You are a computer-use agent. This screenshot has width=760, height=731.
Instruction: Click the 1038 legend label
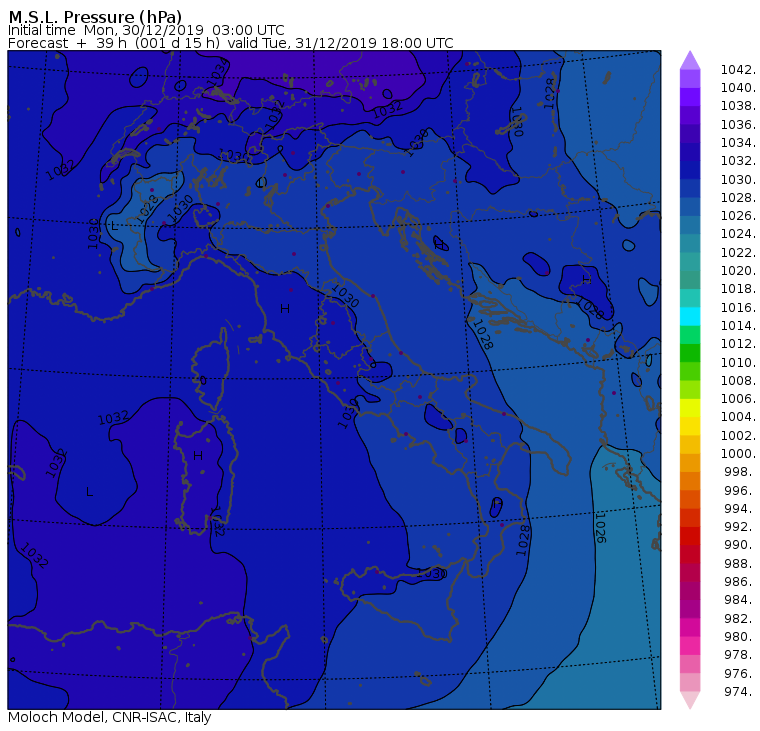click(x=738, y=106)
